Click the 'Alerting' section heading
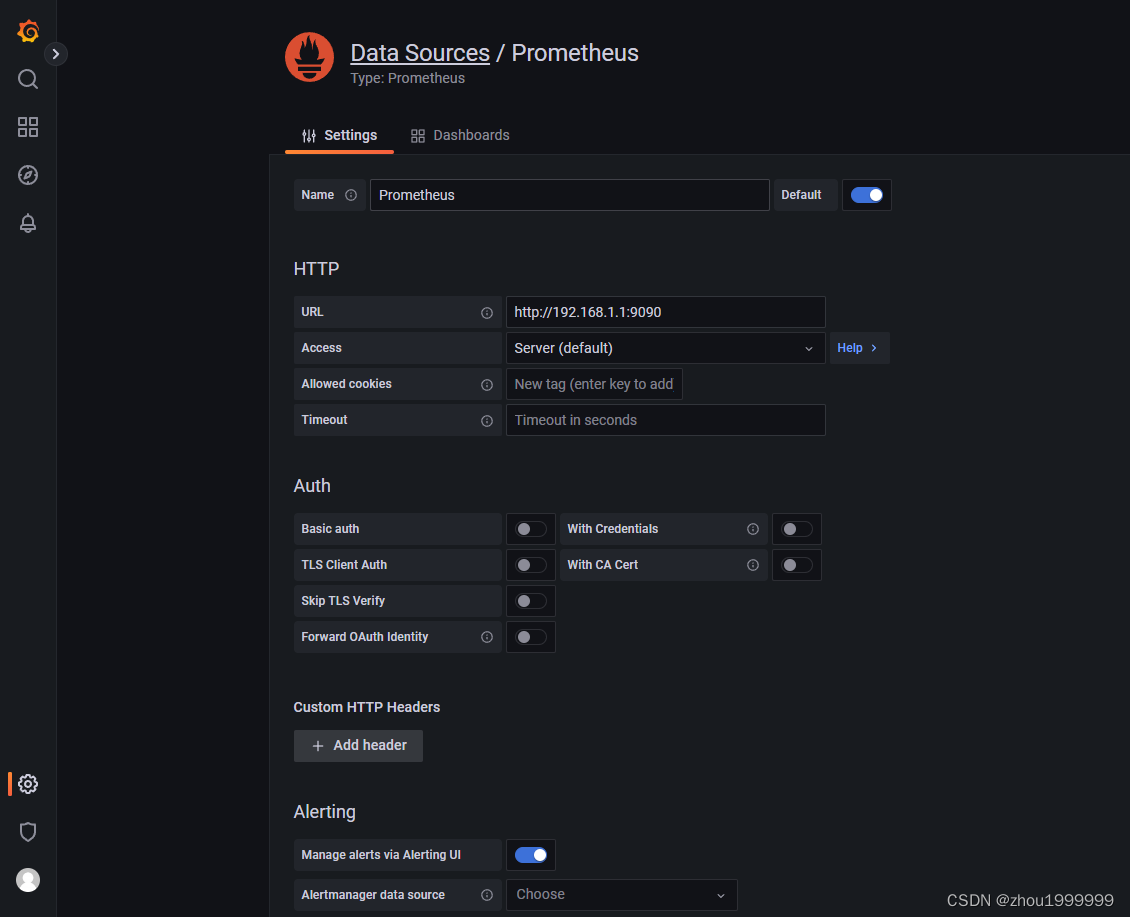The width and height of the screenshot is (1130, 917). click(x=324, y=812)
